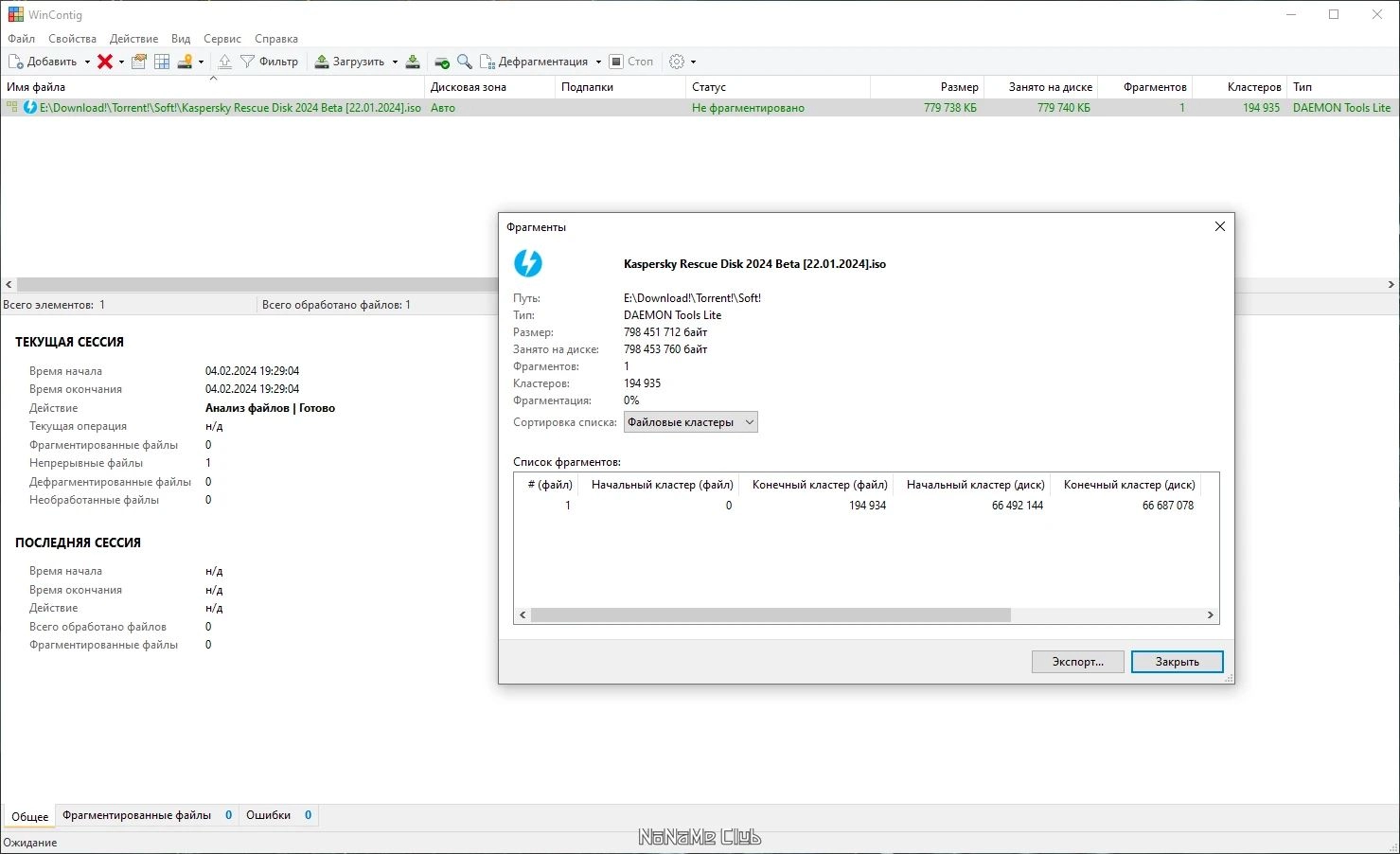Click the Добавить (Add) toolbar button
1400x854 pixels.
click(44, 62)
